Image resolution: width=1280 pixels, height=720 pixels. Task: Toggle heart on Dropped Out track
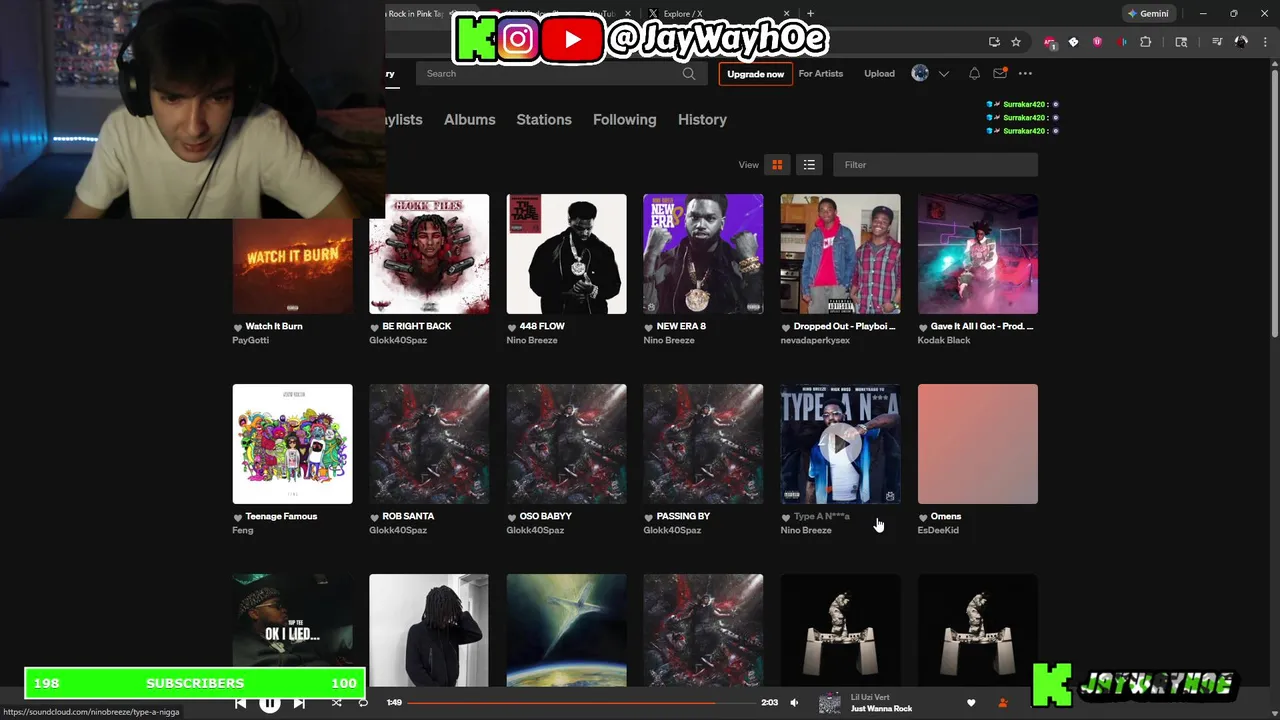[x=786, y=327]
